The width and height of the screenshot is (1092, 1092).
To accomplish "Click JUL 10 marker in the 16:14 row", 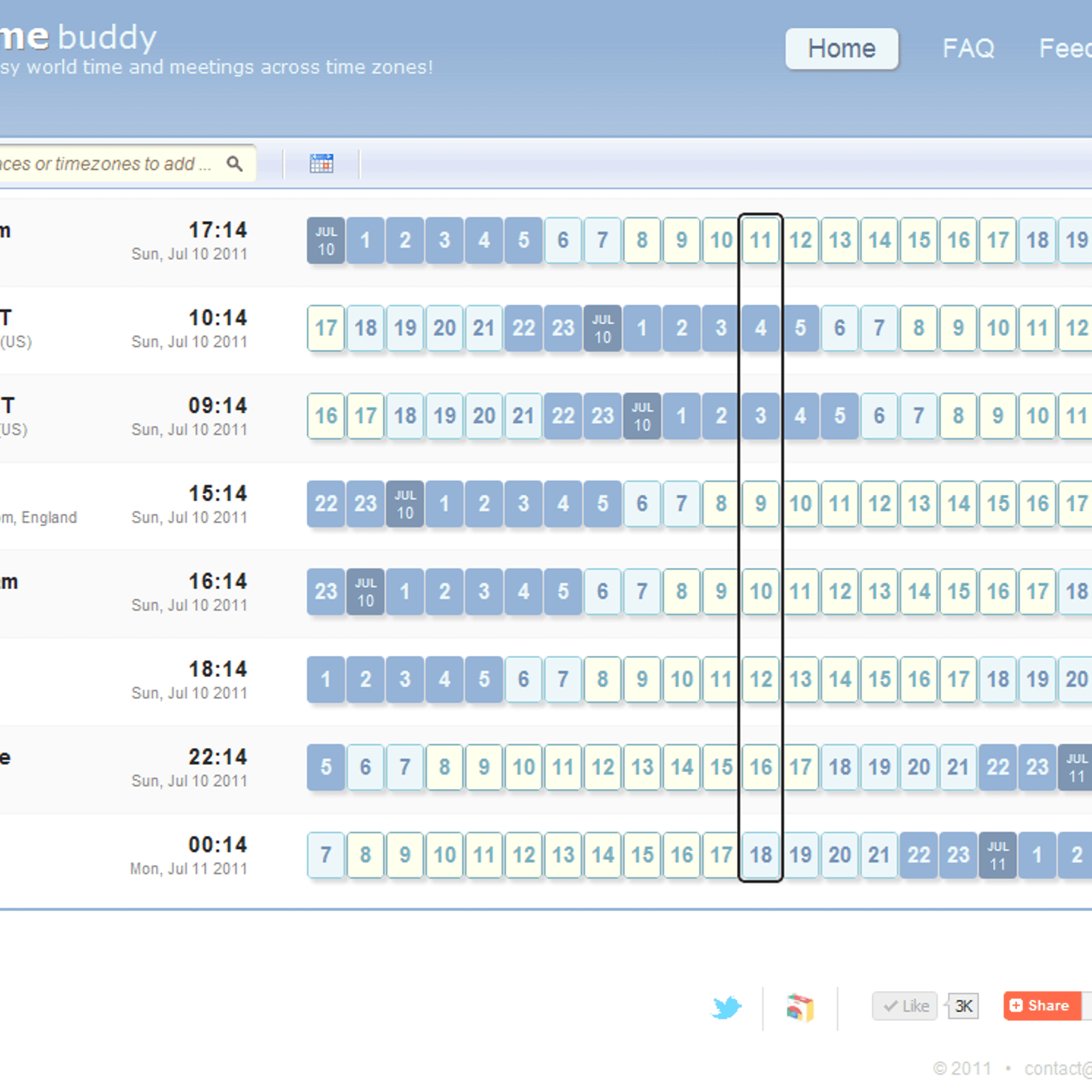I will [x=366, y=592].
